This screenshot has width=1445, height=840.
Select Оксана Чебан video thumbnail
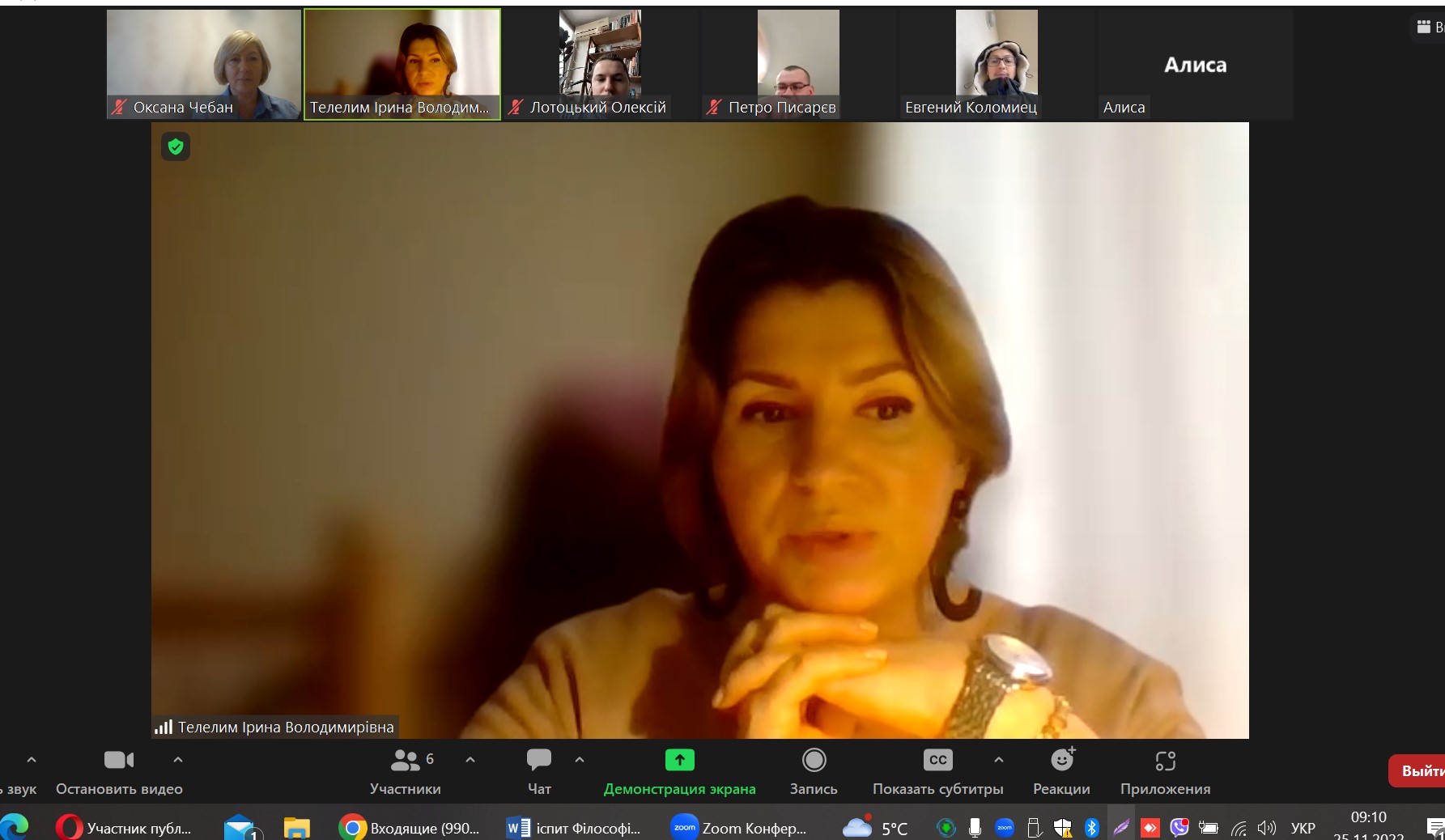click(x=204, y=64)
